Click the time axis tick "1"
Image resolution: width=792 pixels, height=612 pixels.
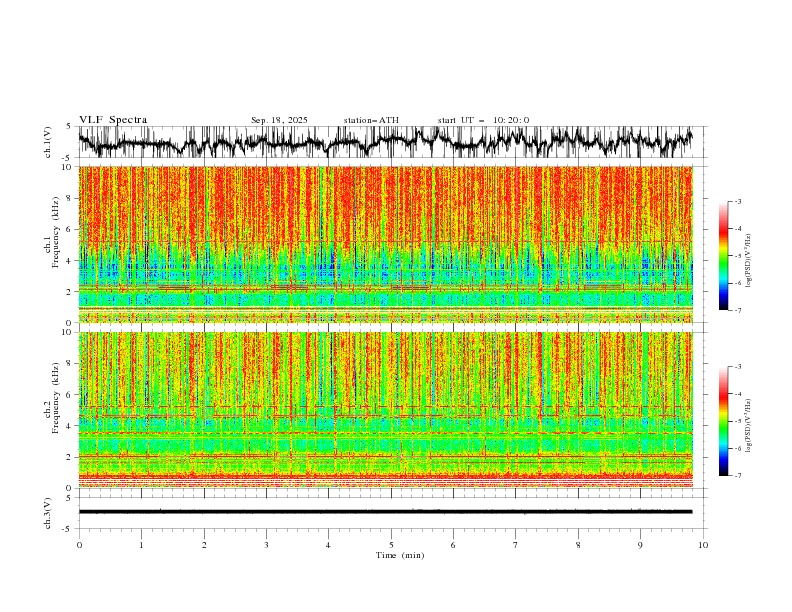[141, 545]
